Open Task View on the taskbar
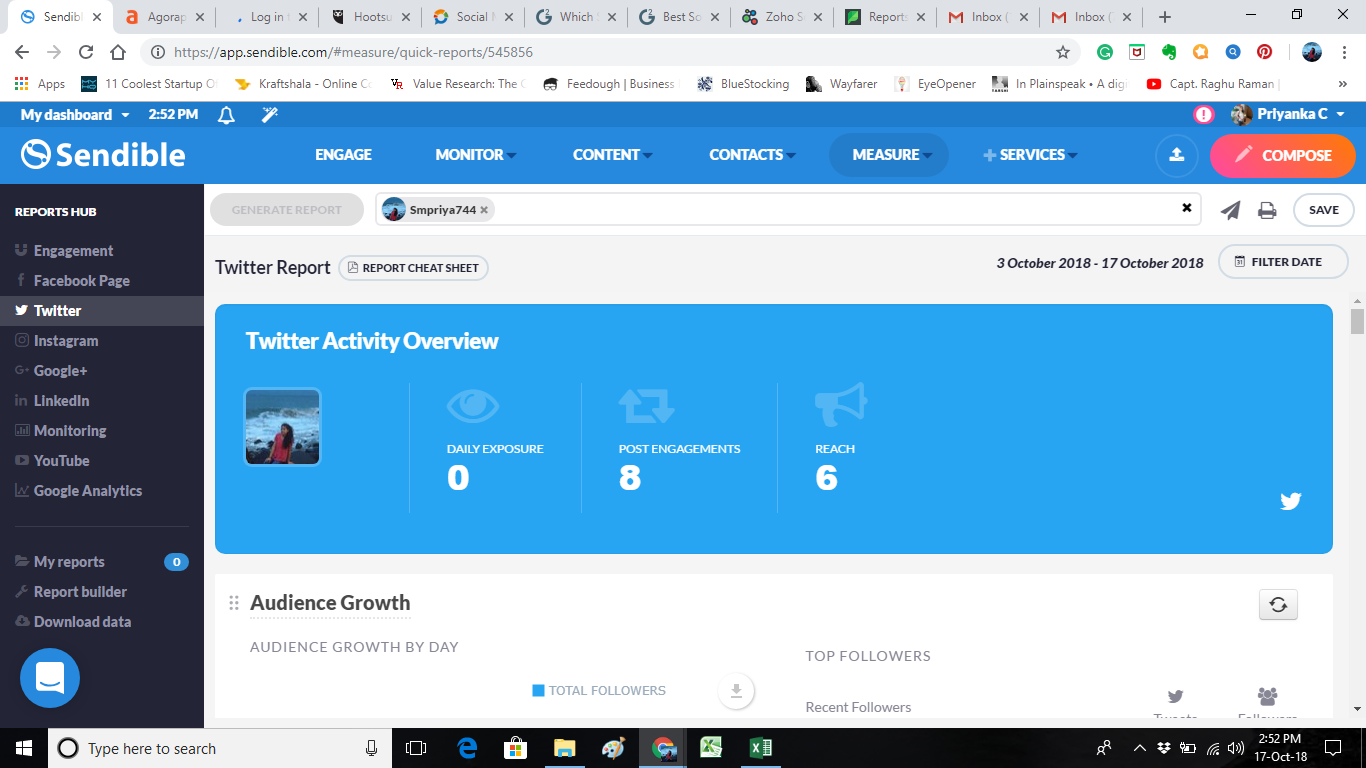This screenshot has height=768, width=1366. [416, 747]
